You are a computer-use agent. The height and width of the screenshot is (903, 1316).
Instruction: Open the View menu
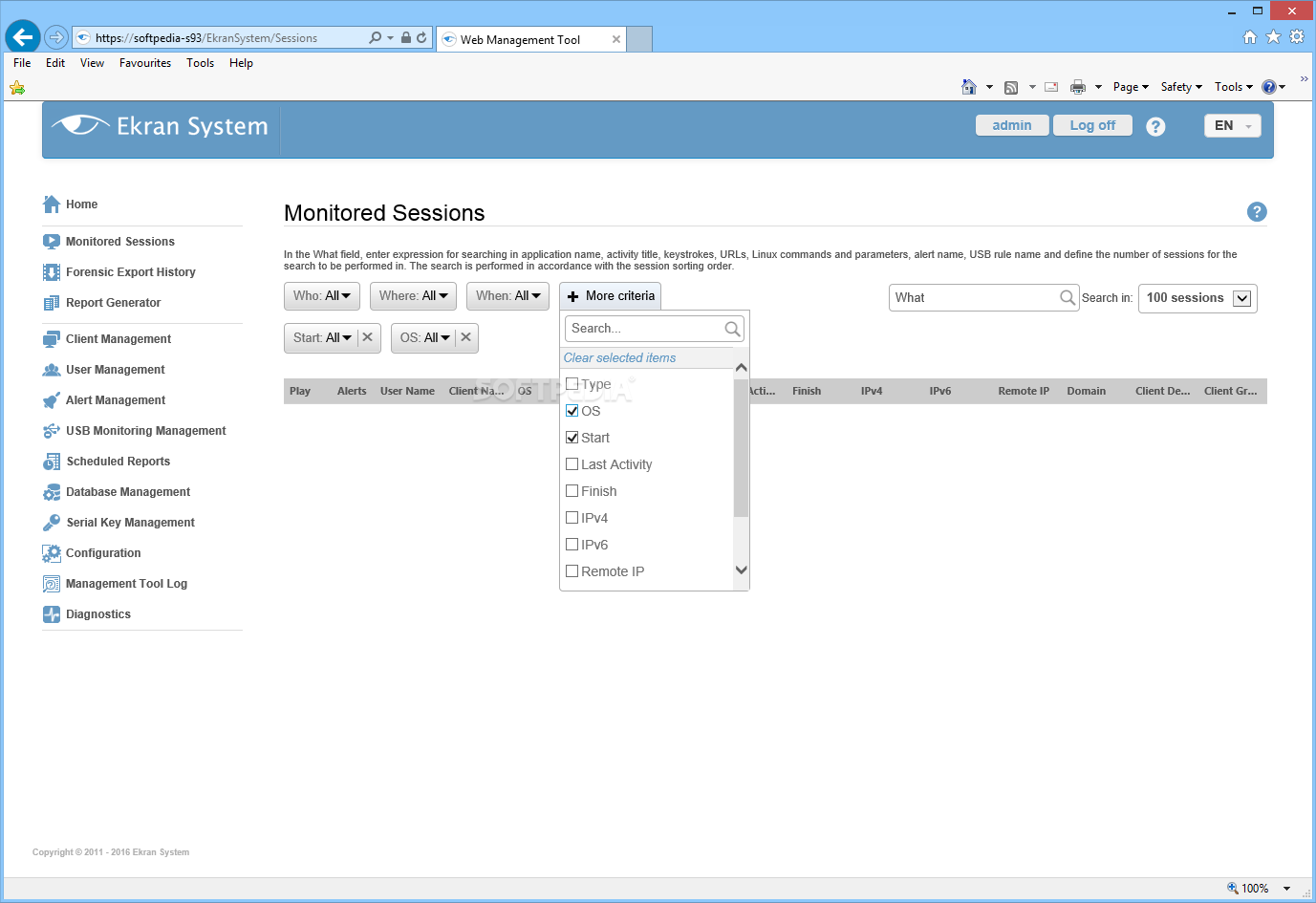tap(92, 63)
